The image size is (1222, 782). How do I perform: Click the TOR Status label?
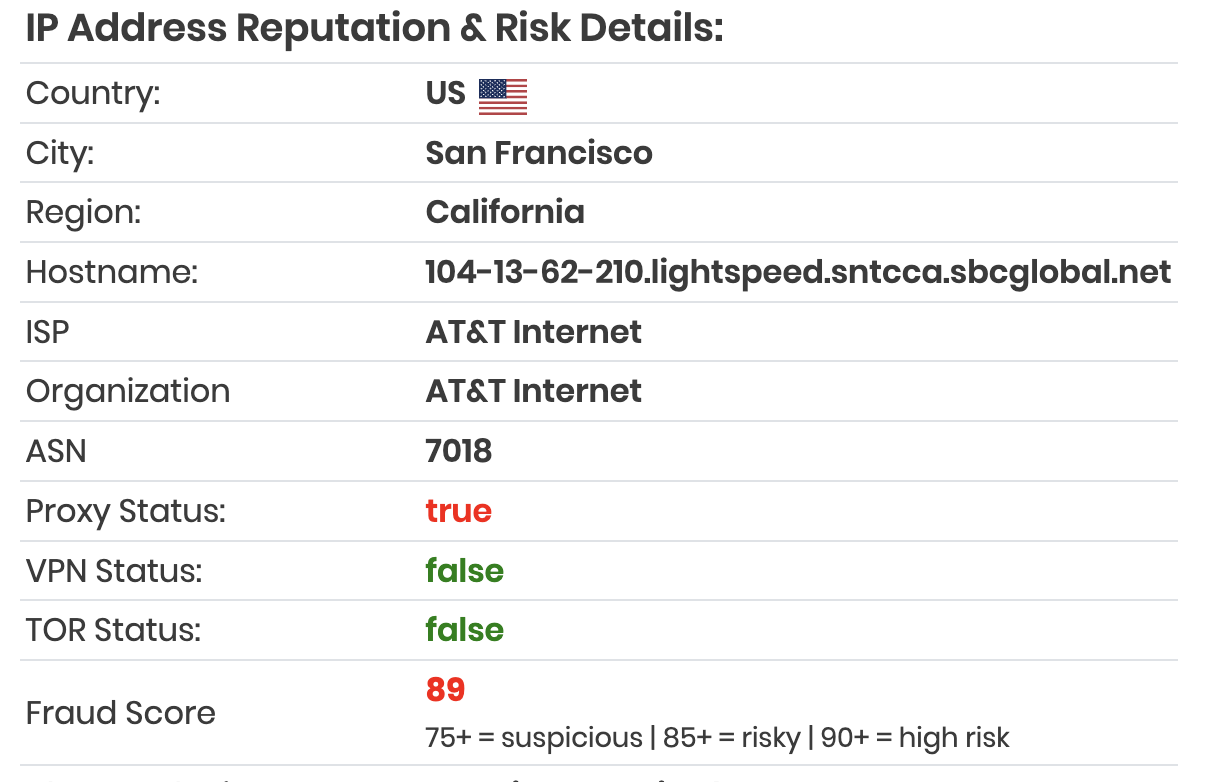(x=114, y=630)
